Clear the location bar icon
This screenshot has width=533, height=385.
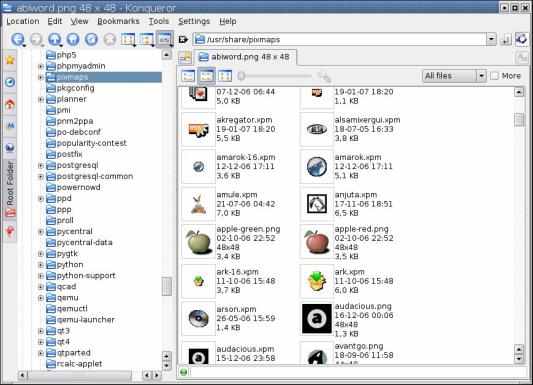pos(183,39)
